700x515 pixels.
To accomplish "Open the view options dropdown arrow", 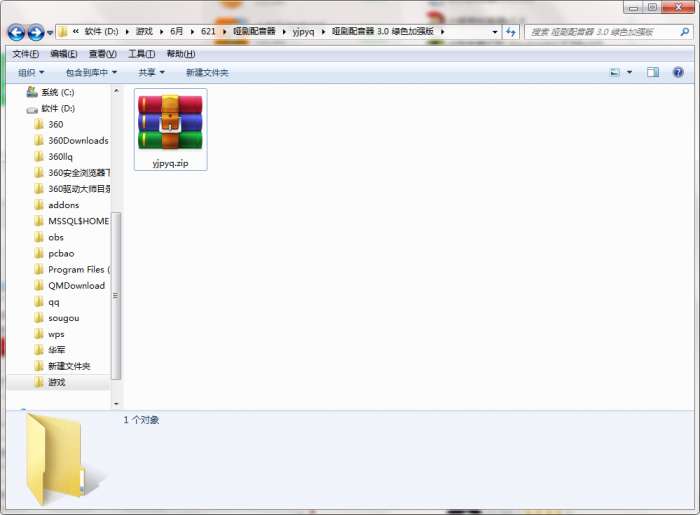I will (629, 72).
